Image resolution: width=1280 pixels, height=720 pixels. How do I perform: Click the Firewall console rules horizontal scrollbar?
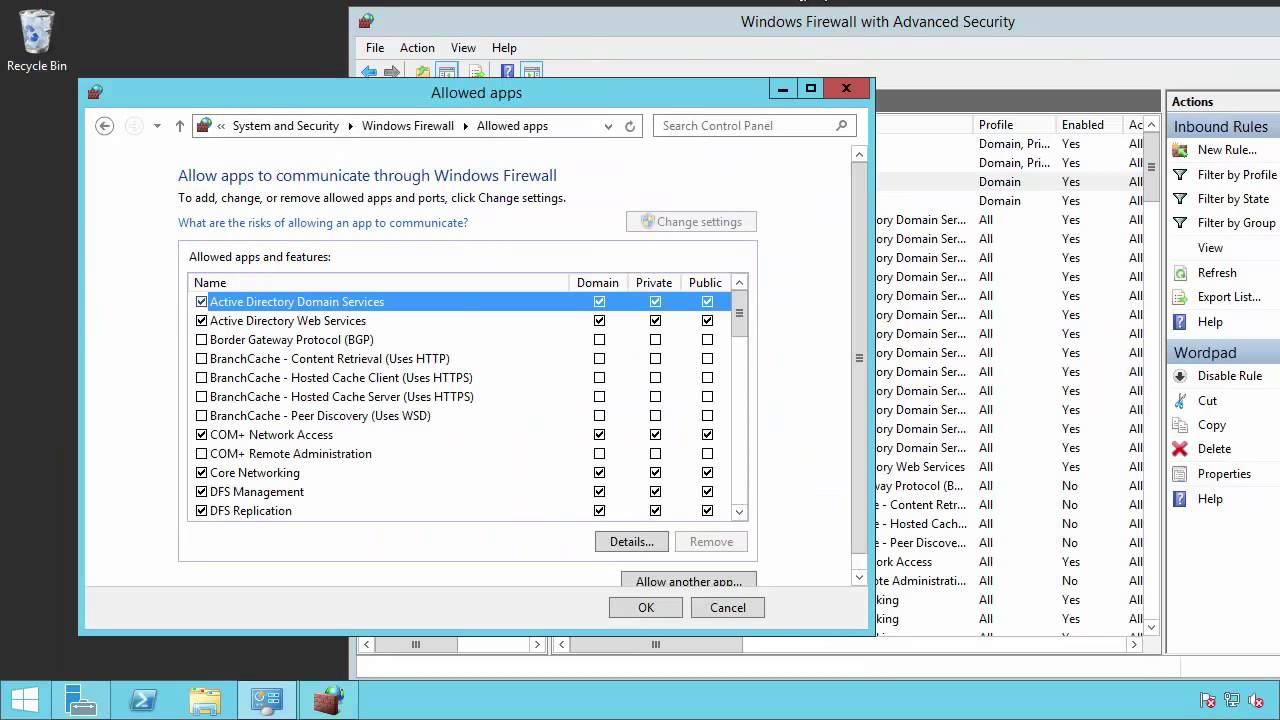[x=656, y=645]
